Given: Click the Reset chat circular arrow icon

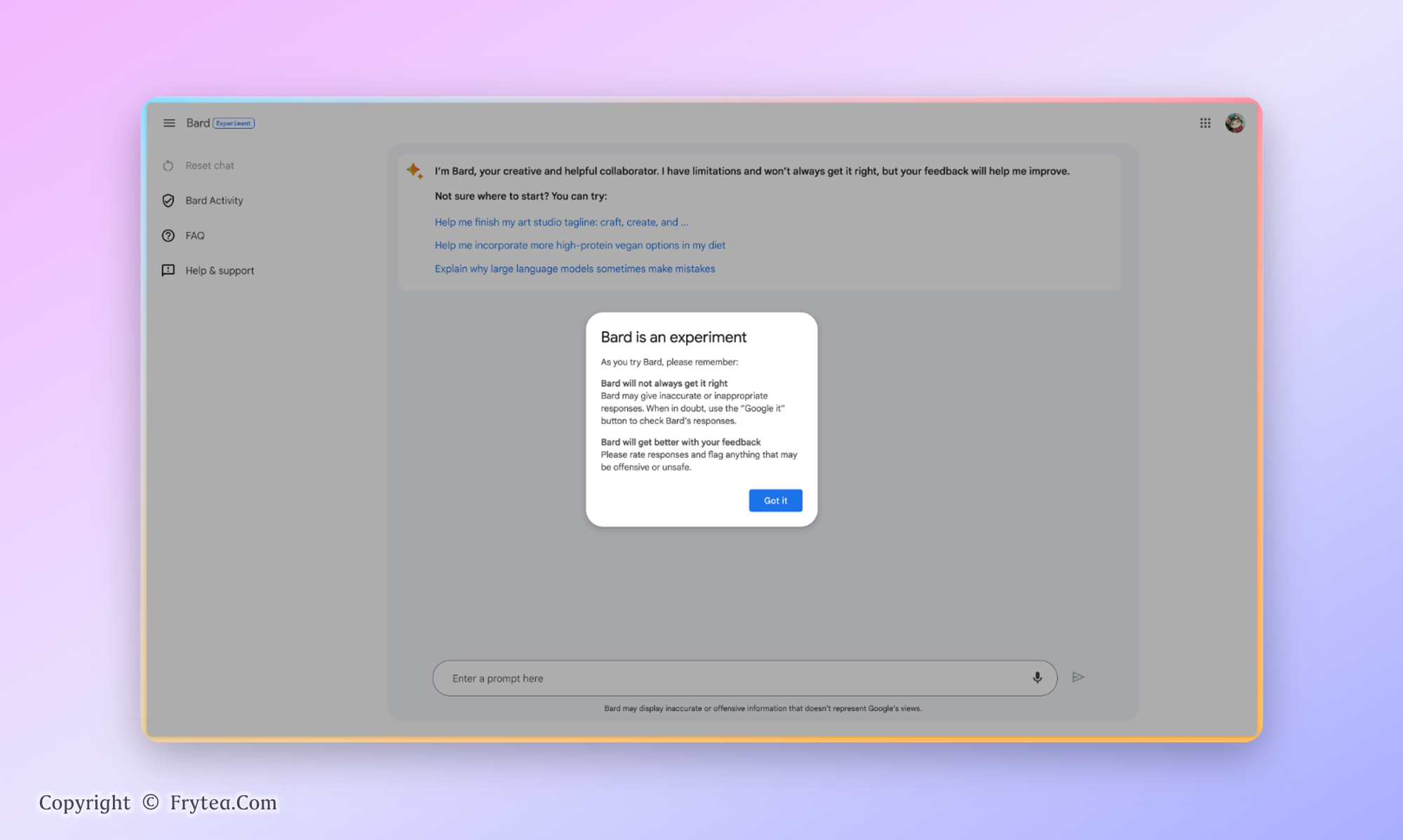Looking at the screenshot, I should tap(168, 166).
